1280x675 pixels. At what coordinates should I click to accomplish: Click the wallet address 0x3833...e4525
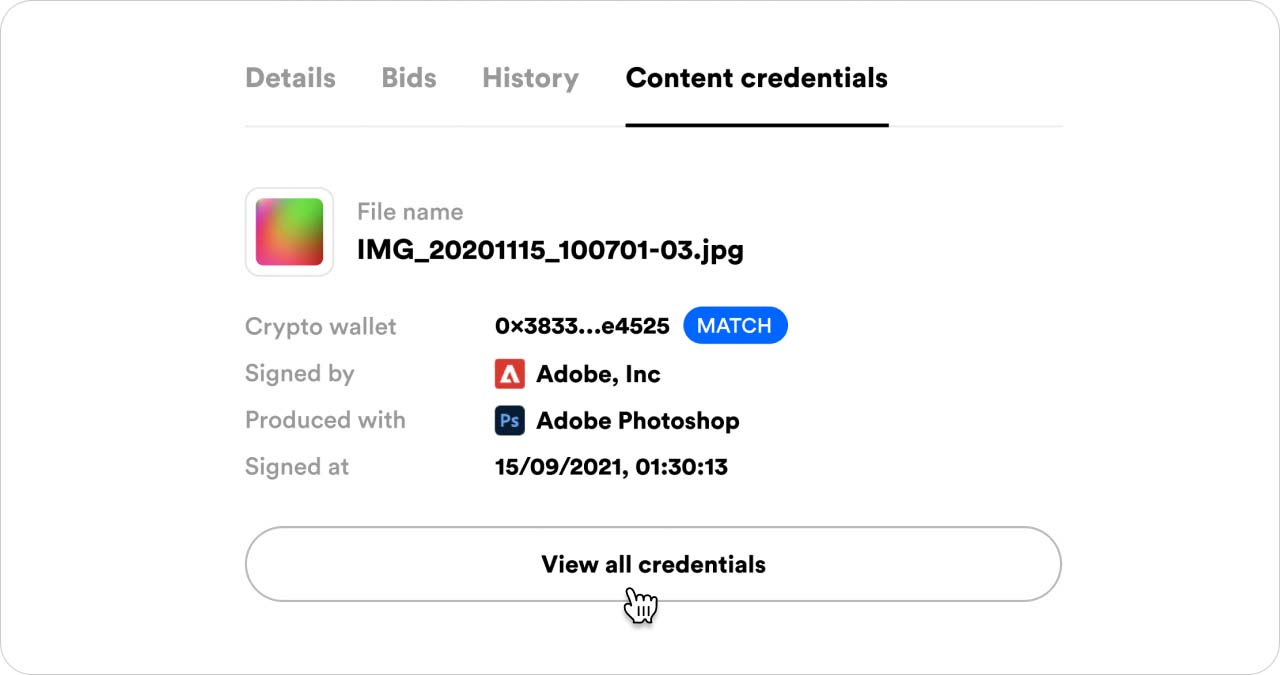click(582, 327)
